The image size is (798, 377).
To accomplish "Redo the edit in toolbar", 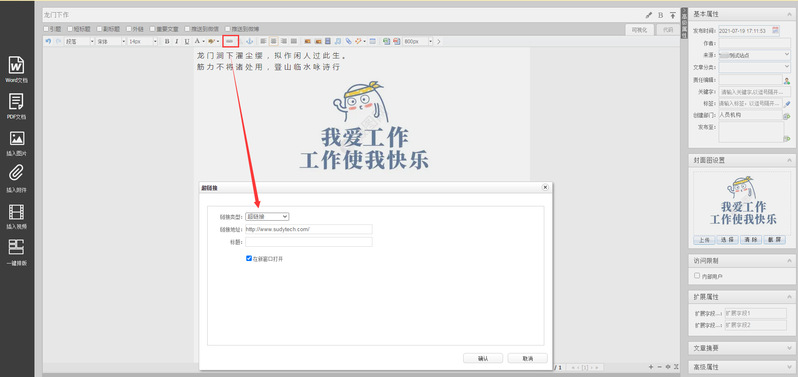I will (x=59, y=41).
